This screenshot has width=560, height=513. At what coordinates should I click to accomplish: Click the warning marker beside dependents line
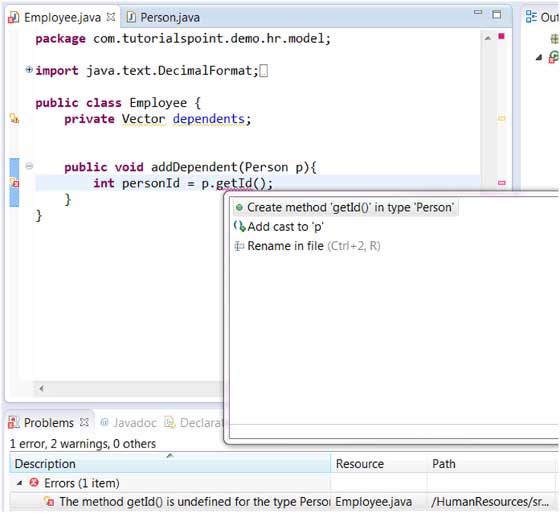(14, 118)
